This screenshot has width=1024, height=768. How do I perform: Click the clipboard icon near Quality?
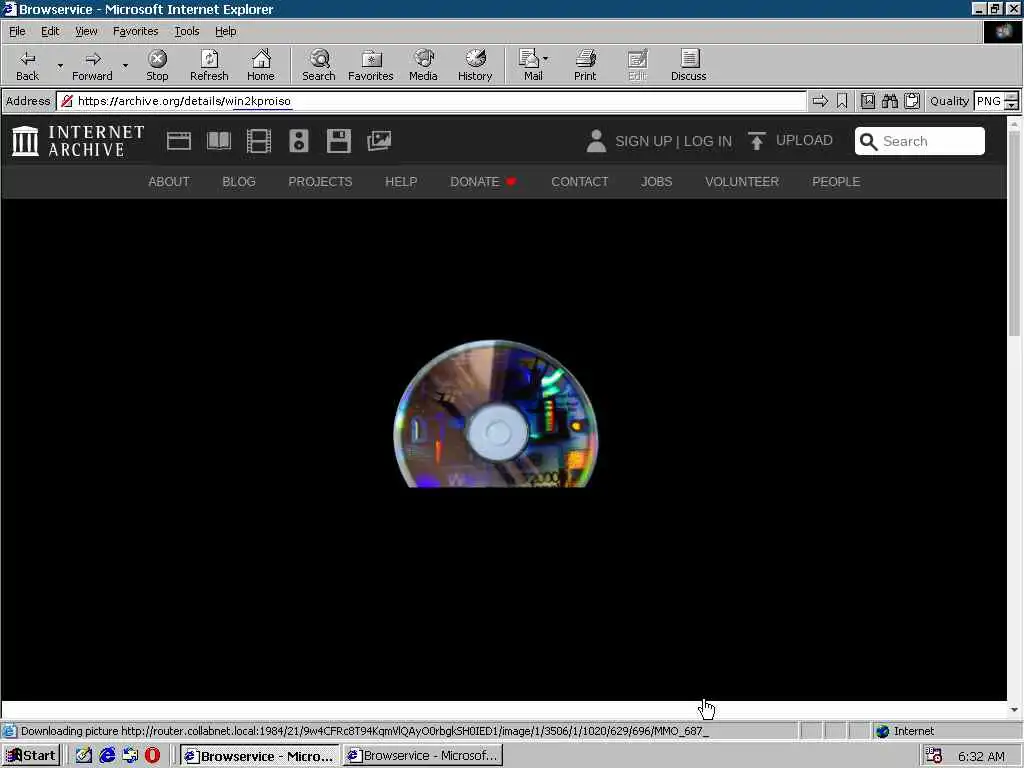pyautogui.click(x=912, y=101)
